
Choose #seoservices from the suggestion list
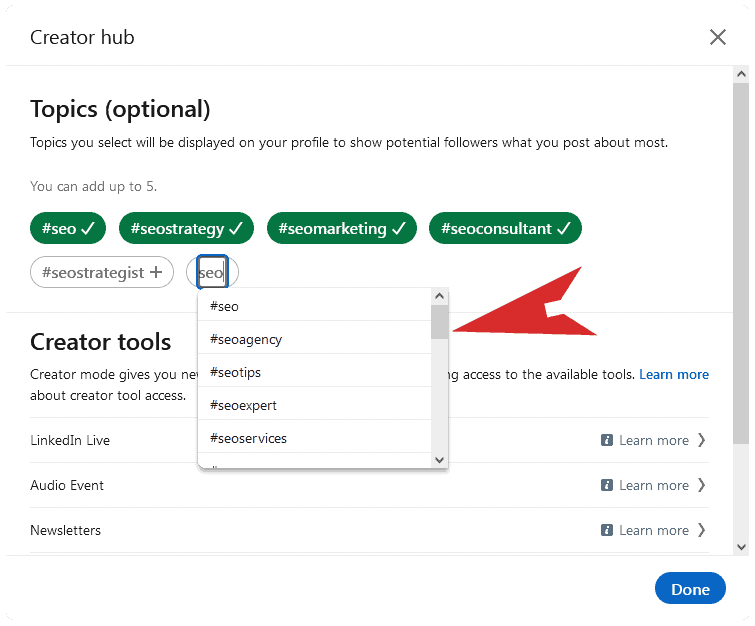pos(314,438)
